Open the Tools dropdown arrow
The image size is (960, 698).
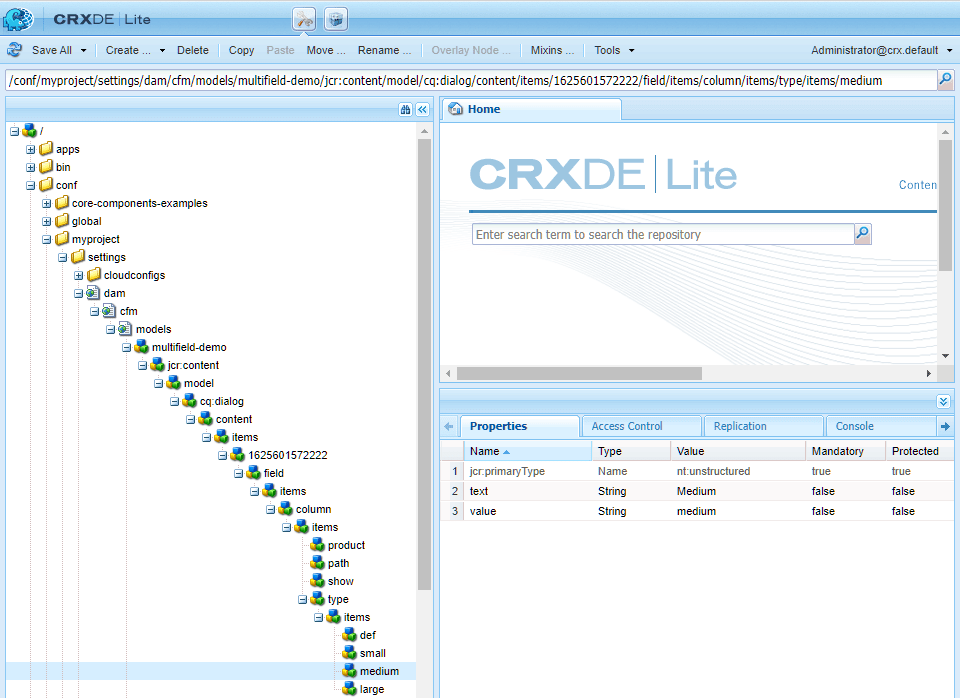pos(631,50)
